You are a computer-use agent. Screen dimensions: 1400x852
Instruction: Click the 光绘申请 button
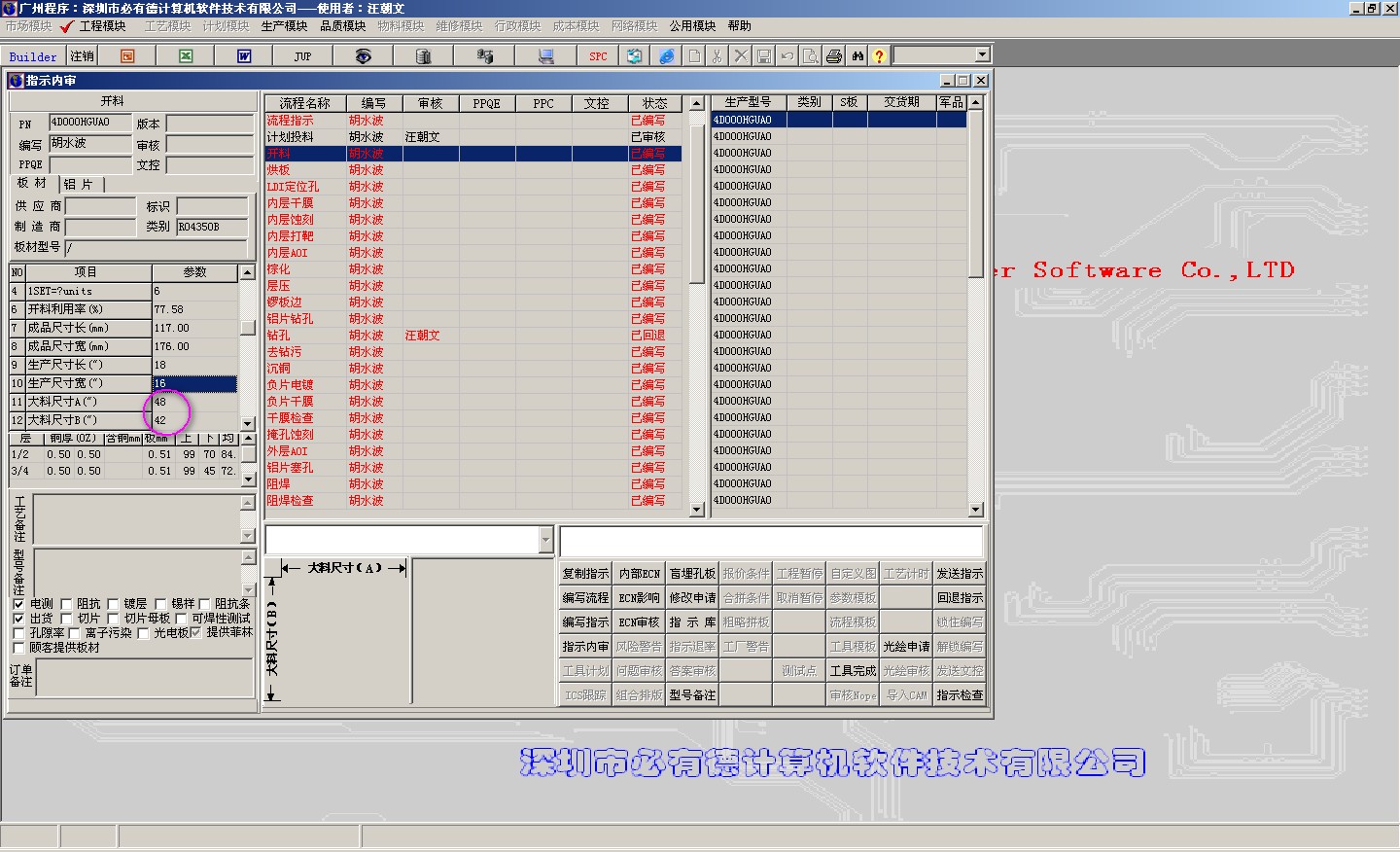pos(906,647)
